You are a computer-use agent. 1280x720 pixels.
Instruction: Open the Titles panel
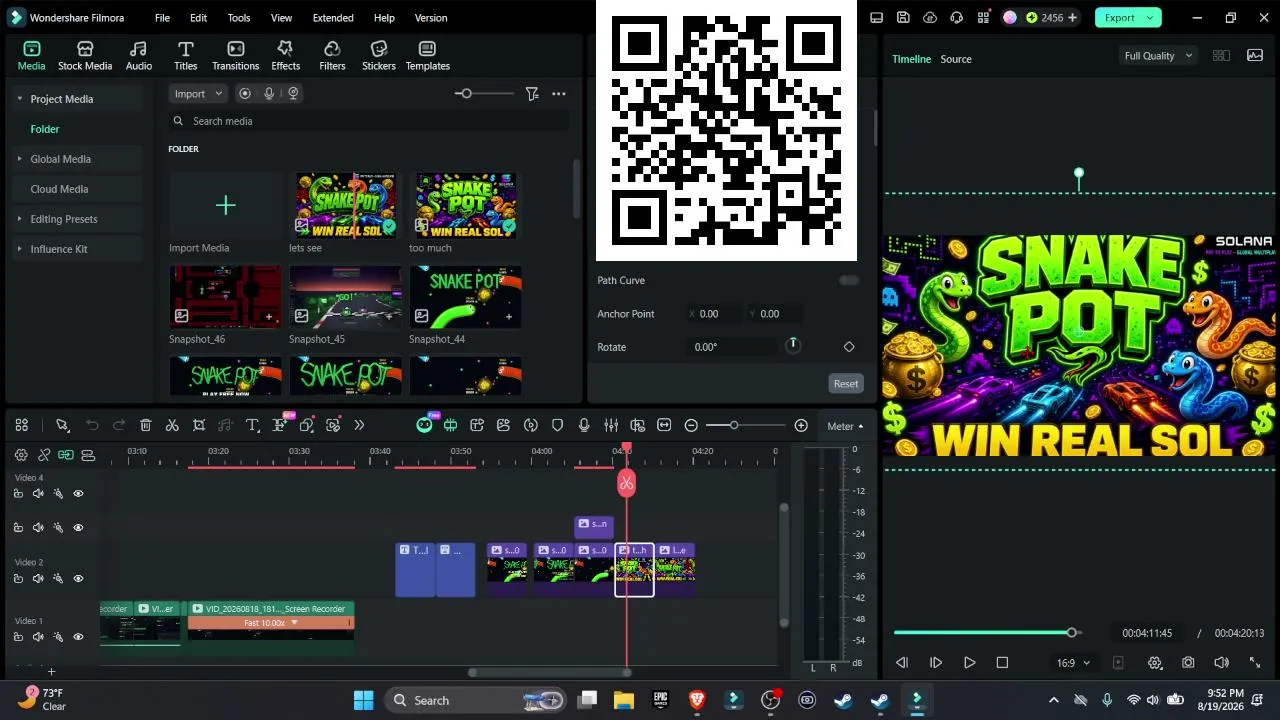point(186,56)
